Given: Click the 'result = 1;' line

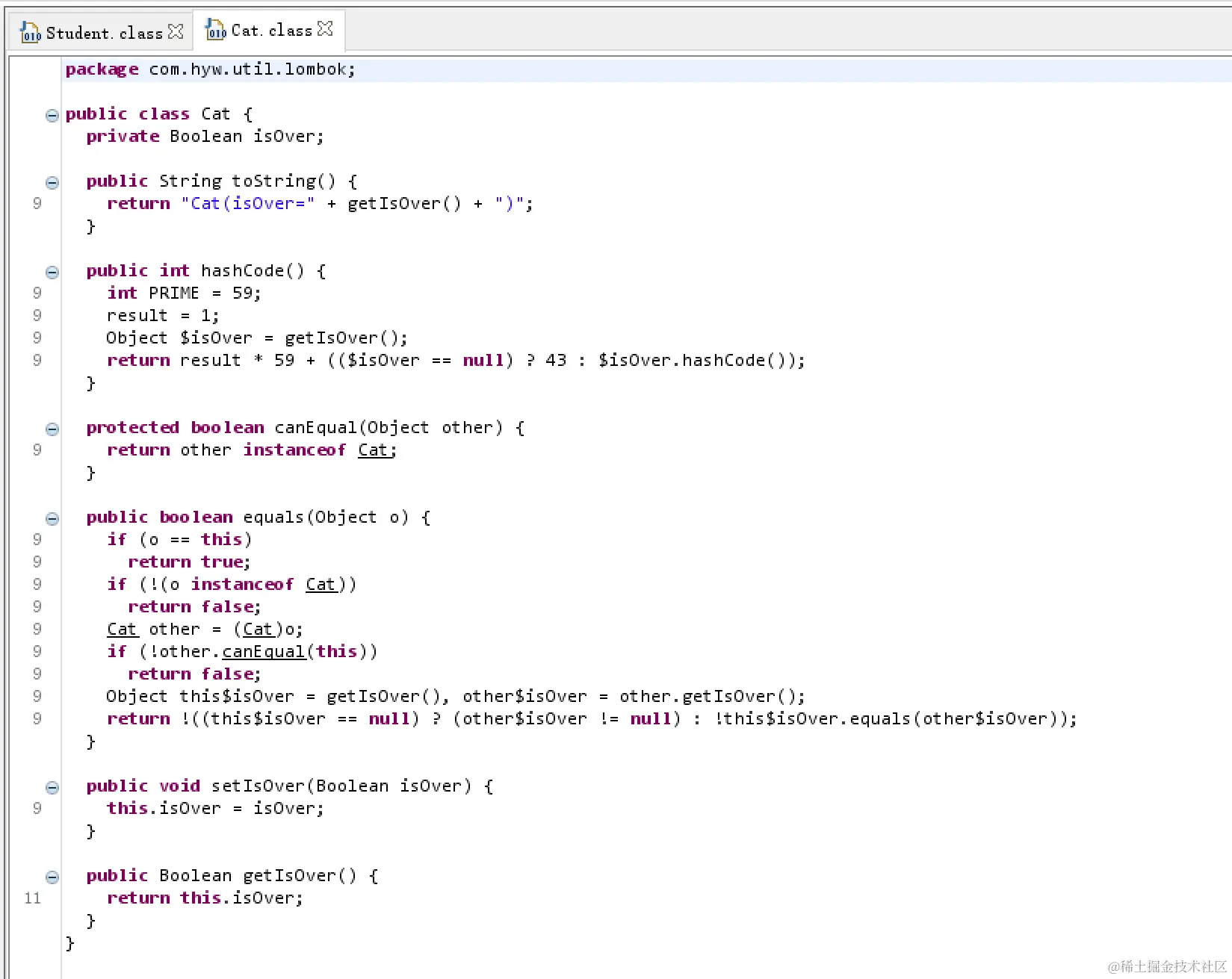Looking at the screenshot, I should pyautogui.click(x=163, y=316).
